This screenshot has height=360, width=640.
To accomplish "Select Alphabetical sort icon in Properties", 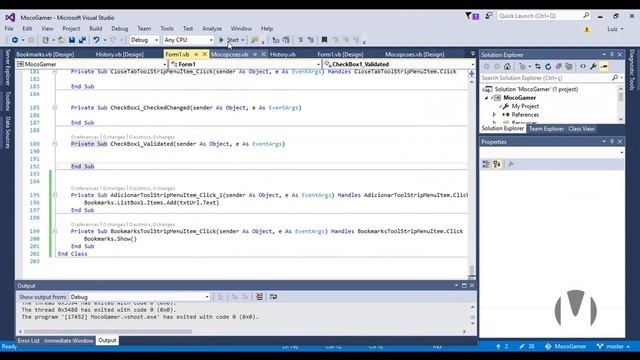I will [x=497, y=164].
